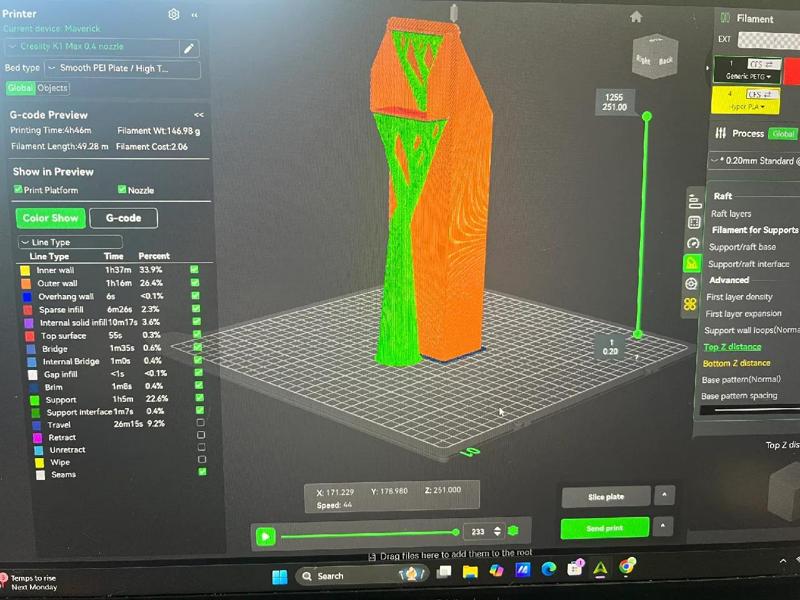
Task: Click the Slice plate button
Action: click(x=606, y=496)
